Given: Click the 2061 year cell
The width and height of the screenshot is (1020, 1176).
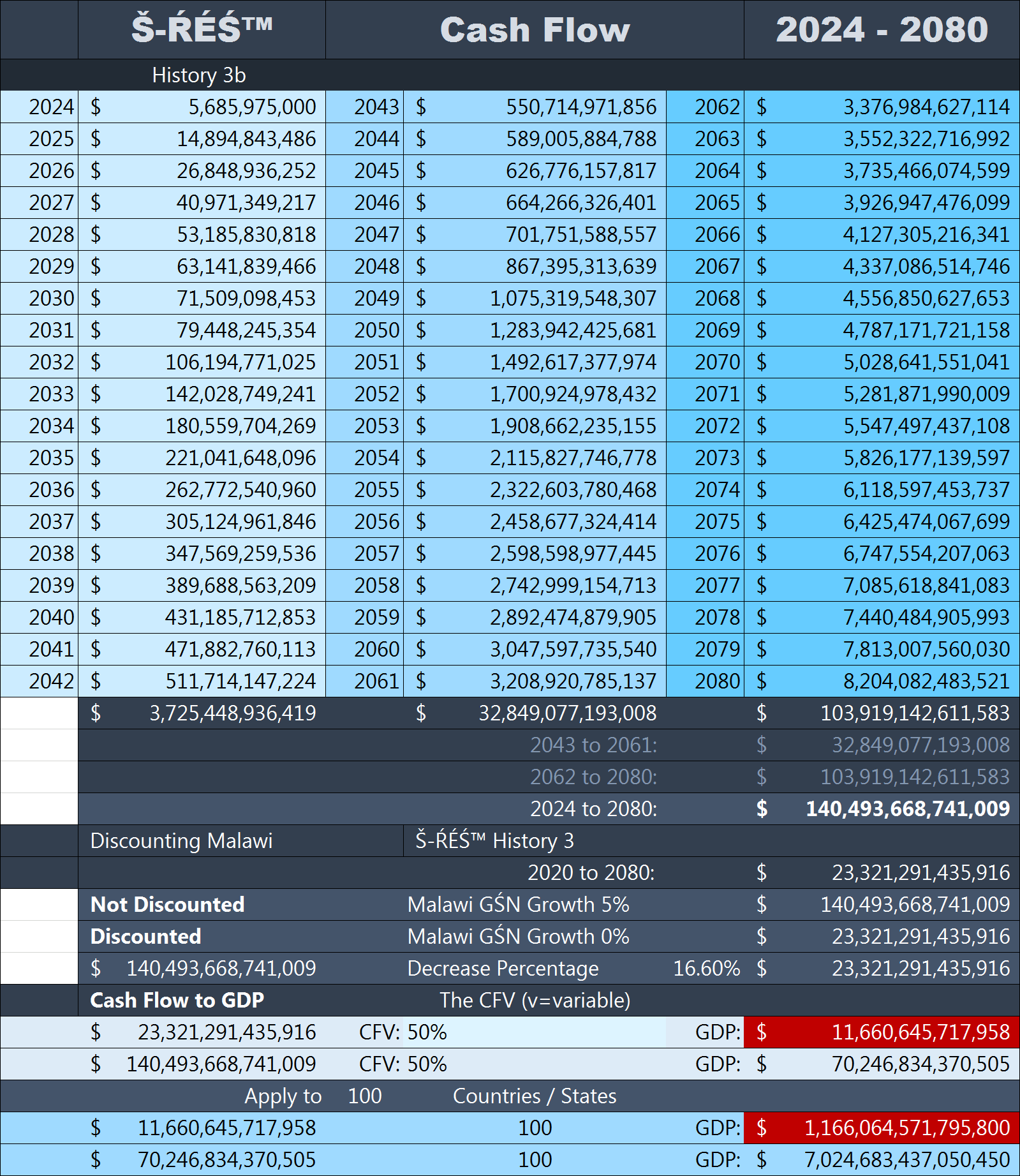Looking at the screenshot, I should (x=376, y=681).
